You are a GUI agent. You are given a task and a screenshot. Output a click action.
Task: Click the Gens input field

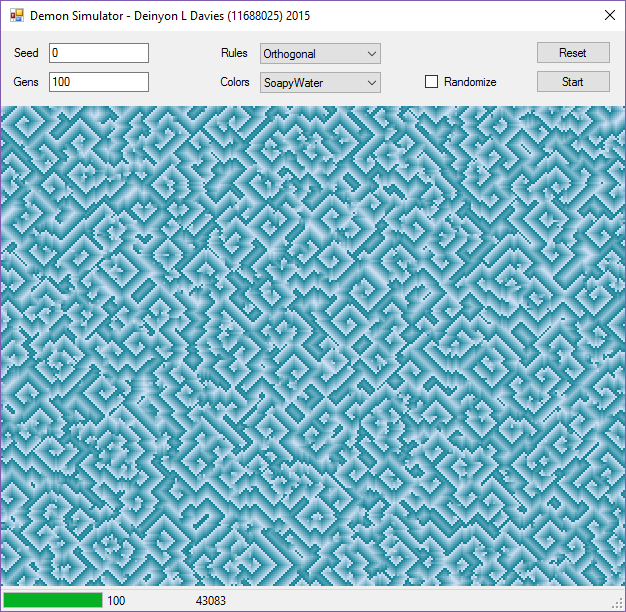point(99,82)
